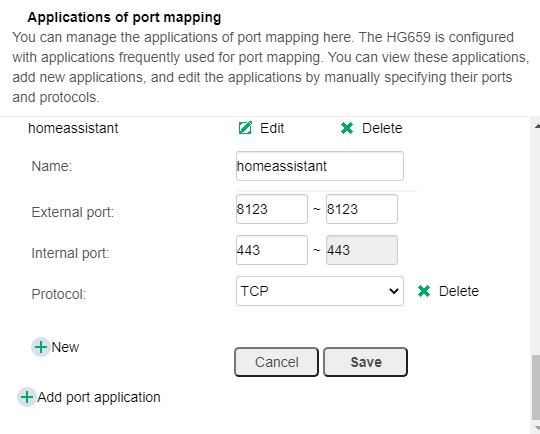Click the green X icon beside homeassistant

tap(347, 128)
